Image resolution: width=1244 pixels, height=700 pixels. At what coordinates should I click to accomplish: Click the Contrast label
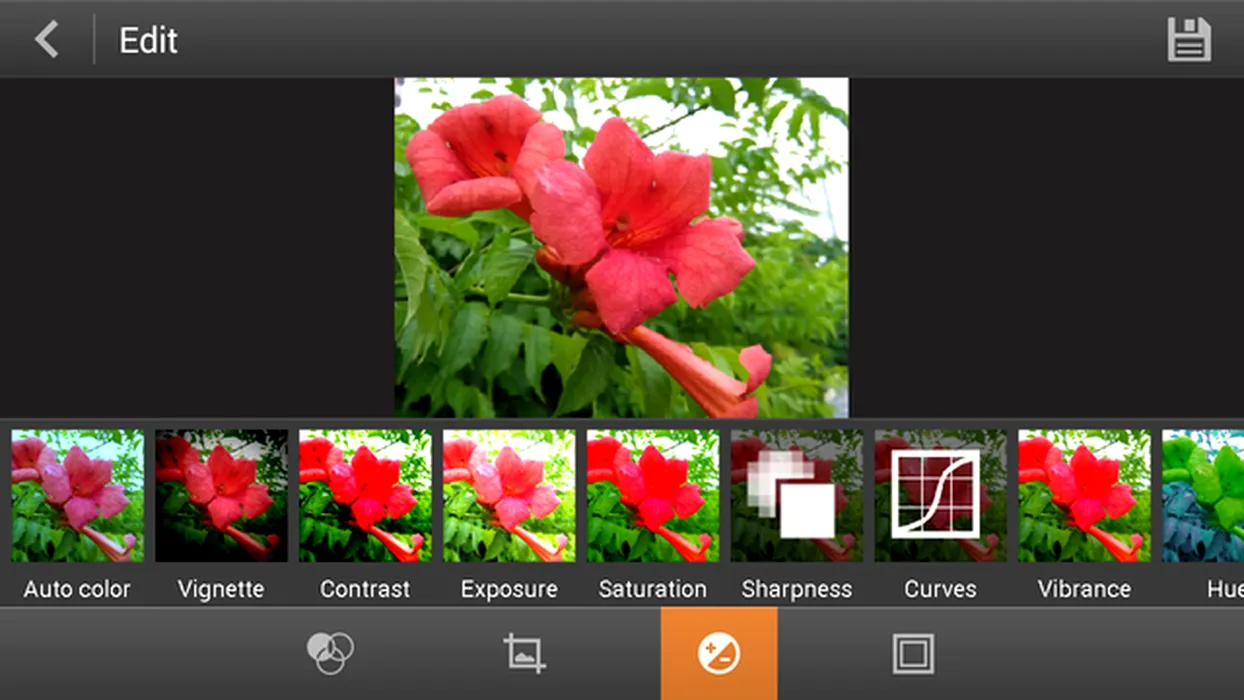(365, 589)
